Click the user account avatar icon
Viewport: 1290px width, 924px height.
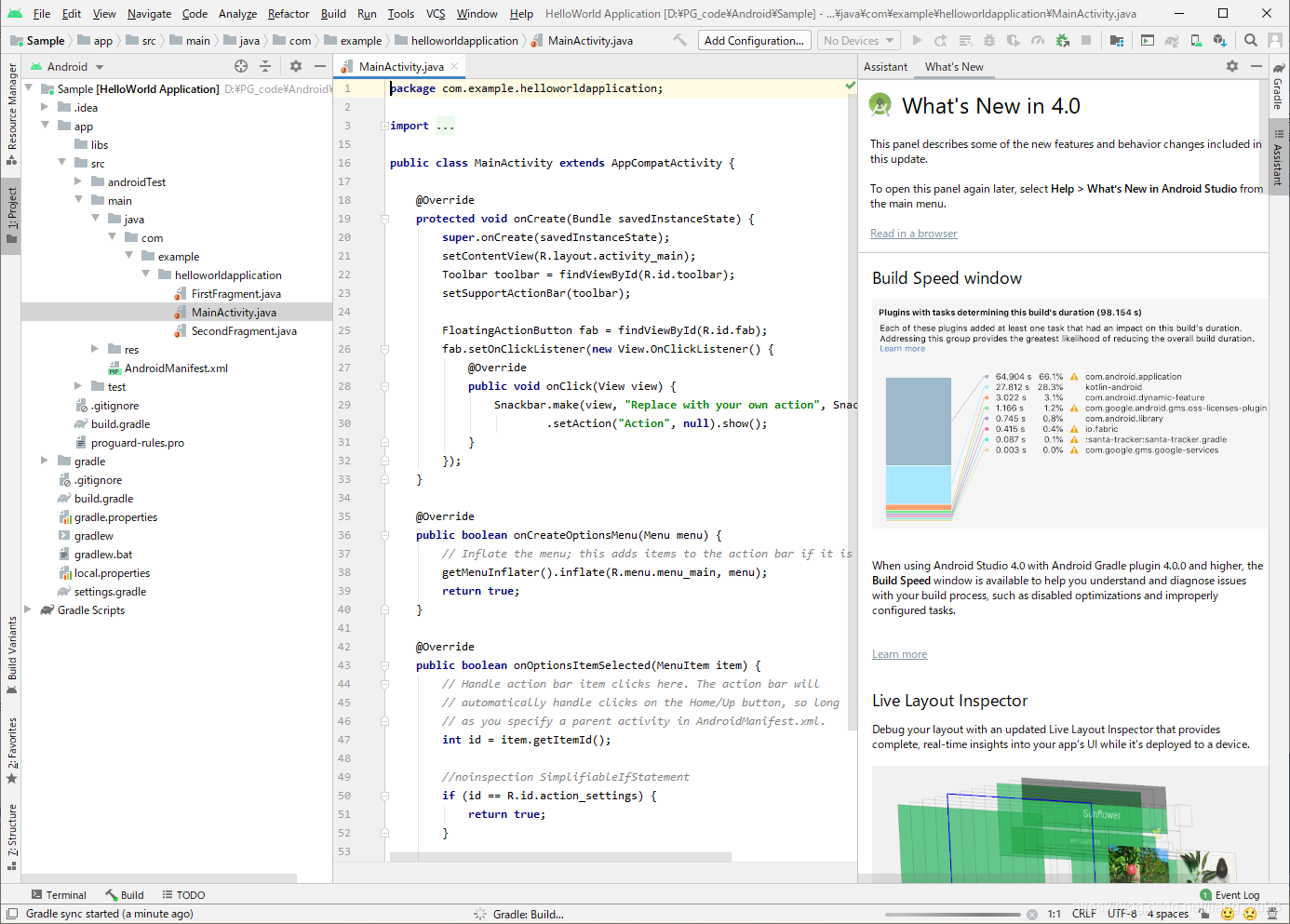pos(1275,40)
